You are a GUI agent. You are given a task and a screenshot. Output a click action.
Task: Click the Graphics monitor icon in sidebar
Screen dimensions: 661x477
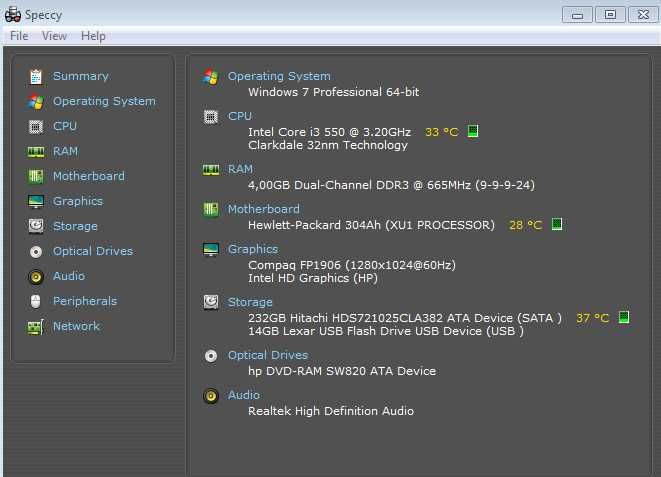(x=36, y=201)
